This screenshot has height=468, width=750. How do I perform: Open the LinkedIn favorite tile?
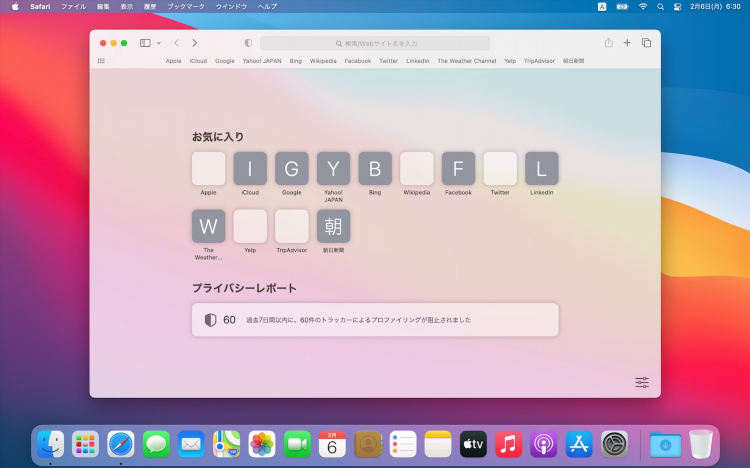tap(541, 168)
